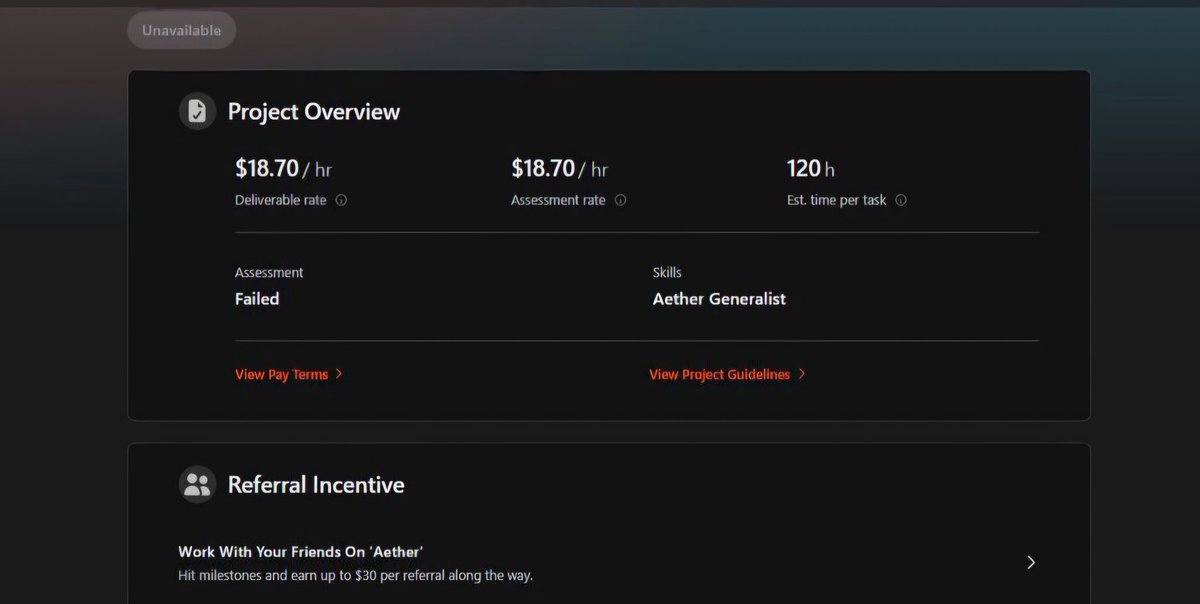Screen dimensions: 1200x604
Task: Click the Skills label
Action: pyautogui.click(x=667, y=272)
